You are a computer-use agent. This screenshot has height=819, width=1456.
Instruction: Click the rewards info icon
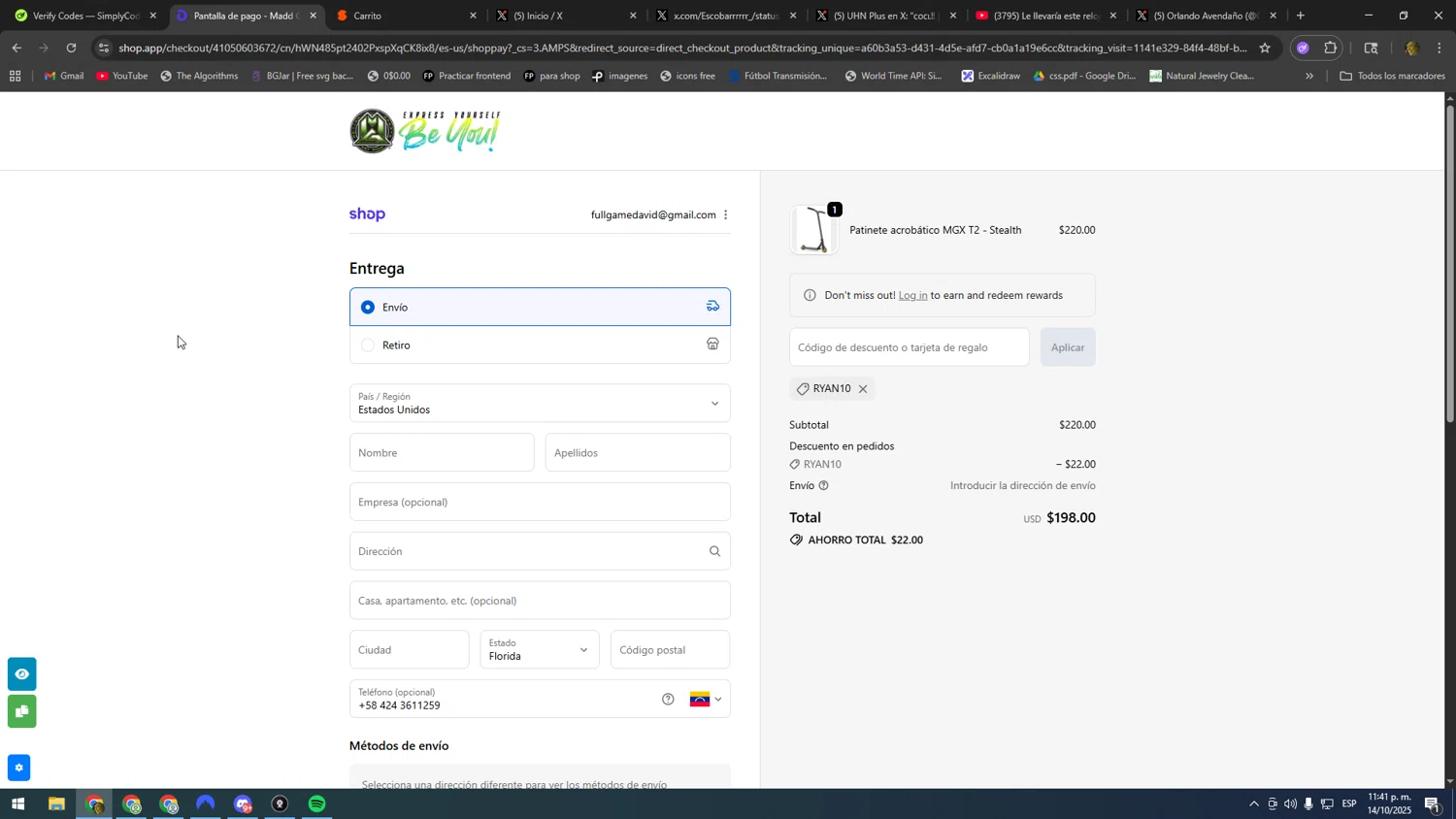pyautogui.click(x=810, y=296)
